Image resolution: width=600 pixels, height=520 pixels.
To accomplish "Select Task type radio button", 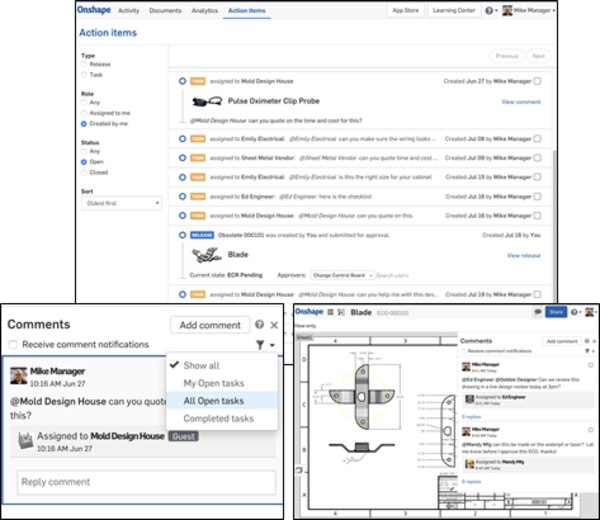I will click(x=84, y=75).
